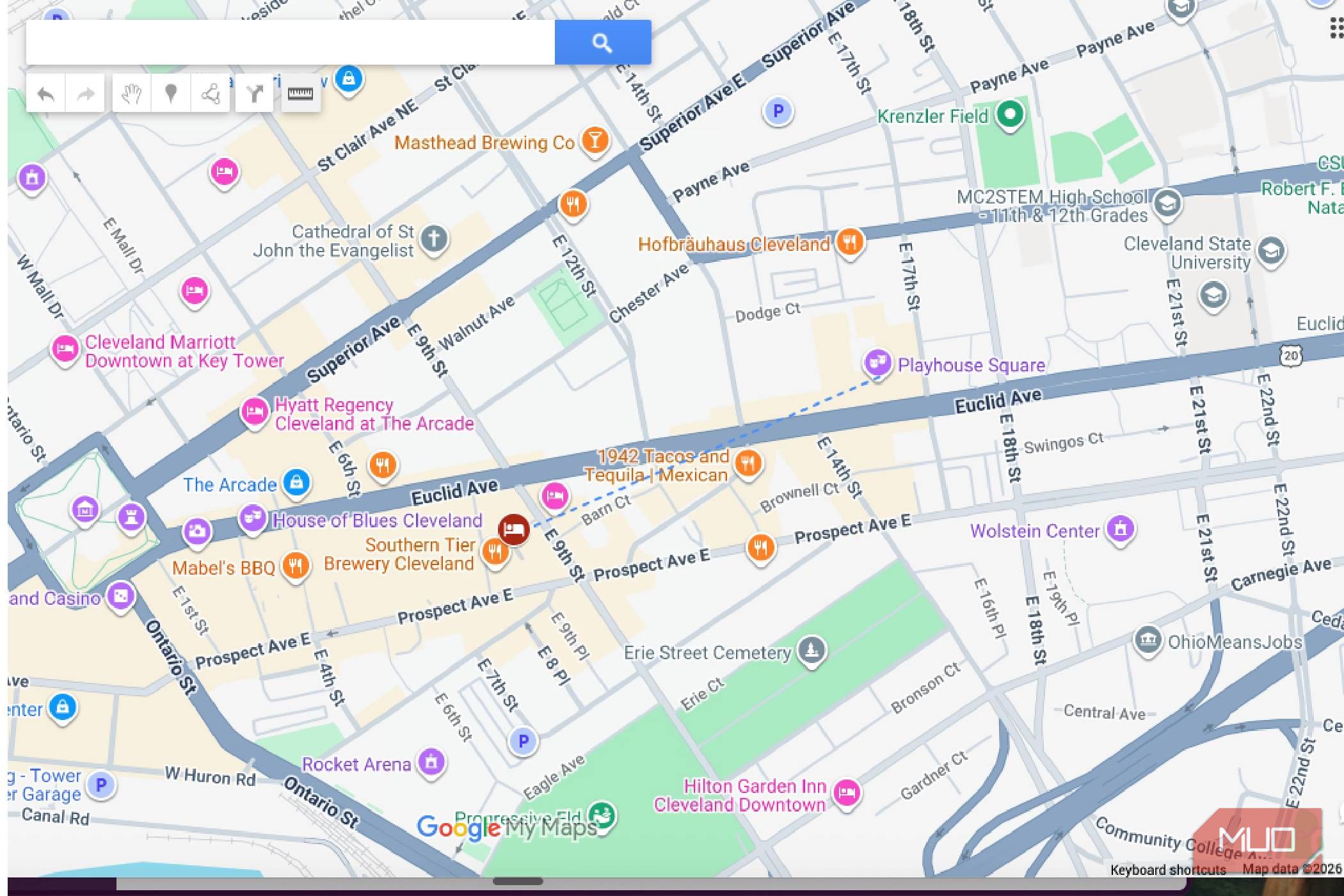This screenshot has height=896, width=1344.
Task: Select the OhioMeansJobs building marker
Action: 1148,640
